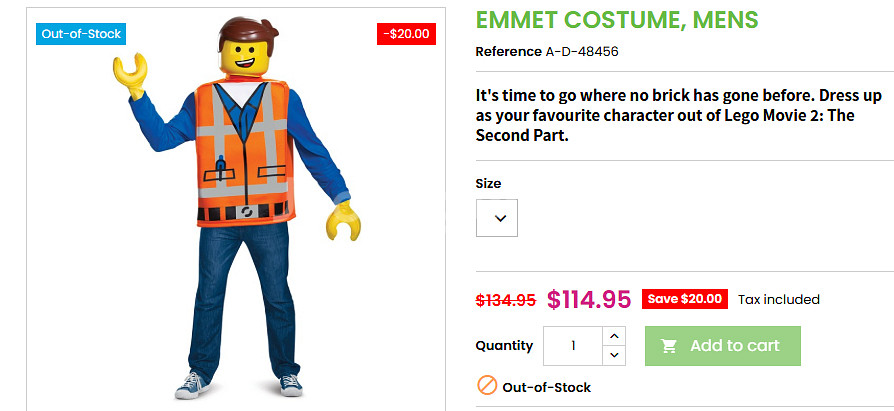Image resolution: width=894 pixels, height=411 pixels.
Task: Click the cart icon in Add to cart
Action: click(670, 346)
